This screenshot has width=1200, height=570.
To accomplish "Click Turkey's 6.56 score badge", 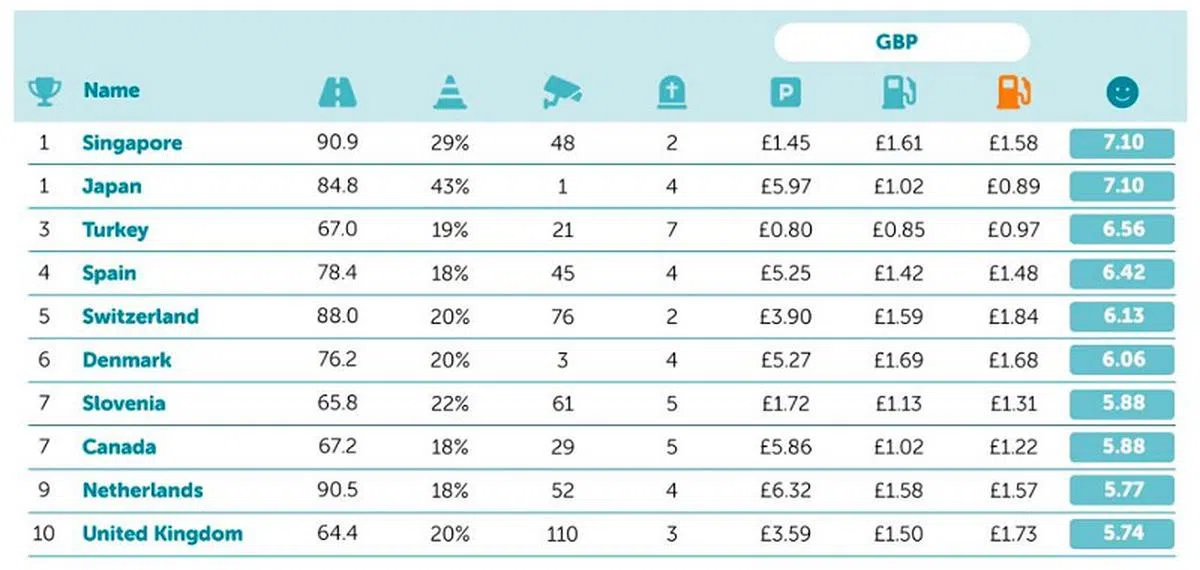I will [x=1121, y=229].
